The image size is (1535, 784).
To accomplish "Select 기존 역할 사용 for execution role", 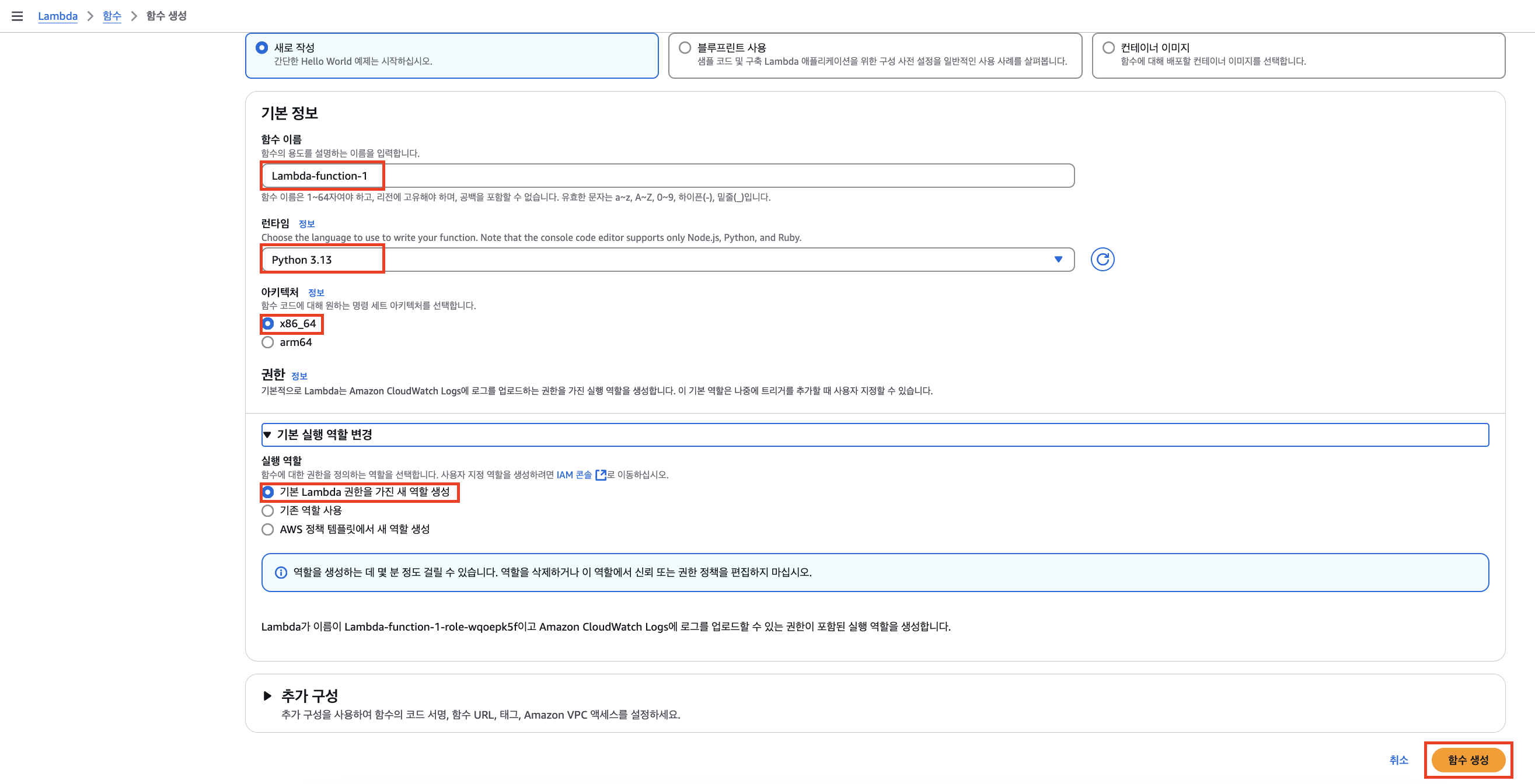I will click(x=267, y=510).
